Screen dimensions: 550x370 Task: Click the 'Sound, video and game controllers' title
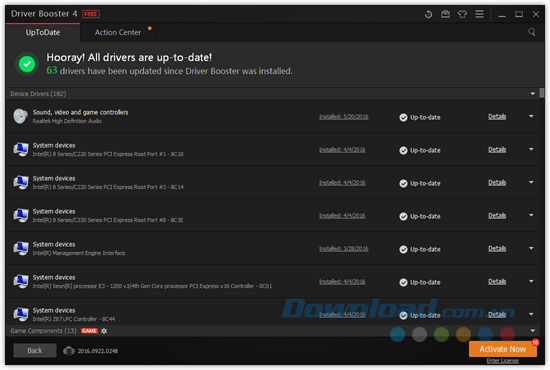[x=80, y=112]
